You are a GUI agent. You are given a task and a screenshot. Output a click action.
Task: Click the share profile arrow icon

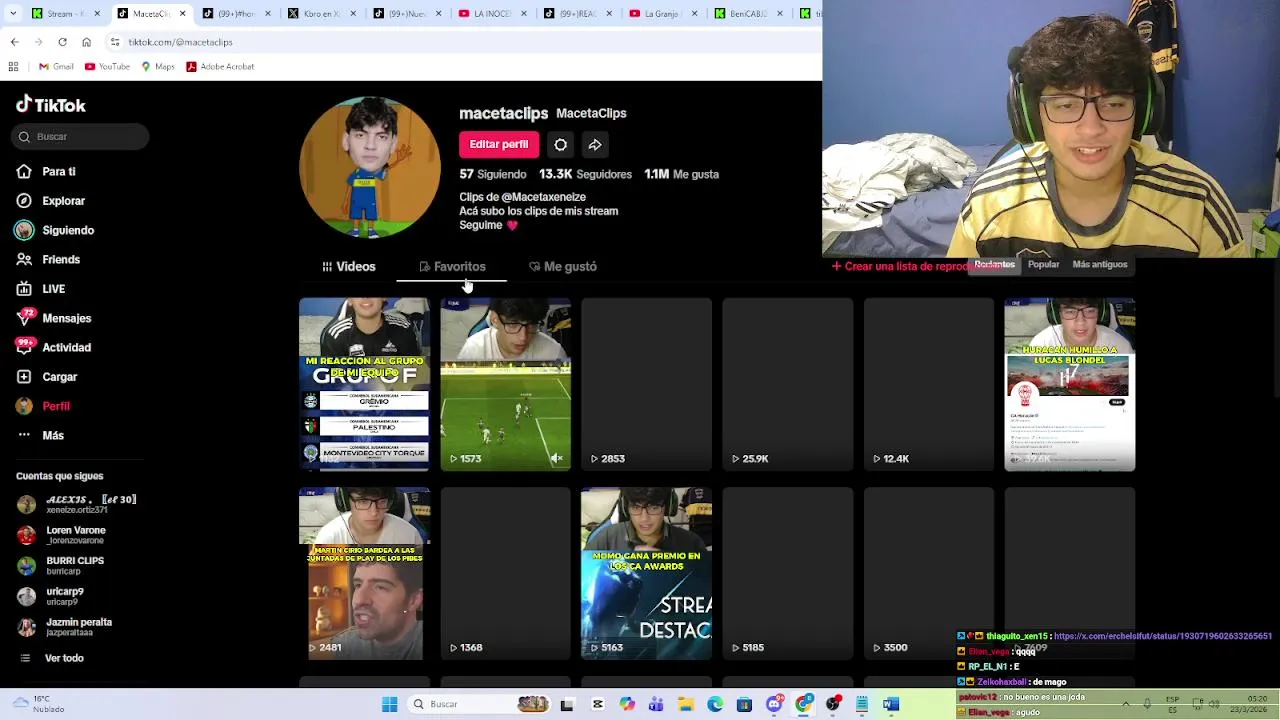(x=595, y=145)
